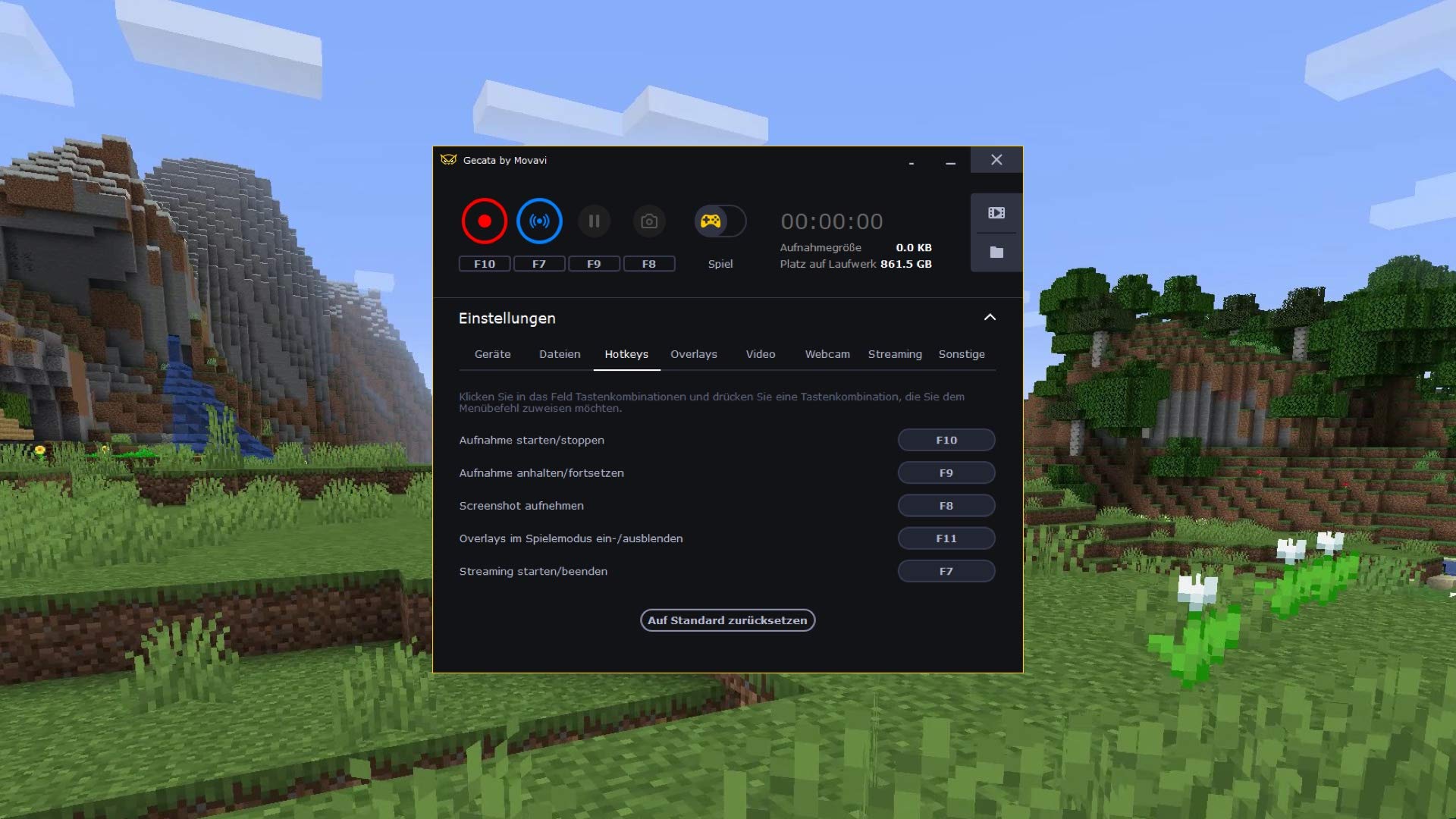
Task: Take a screenshot with the camera icon
Action: (649, 221)
